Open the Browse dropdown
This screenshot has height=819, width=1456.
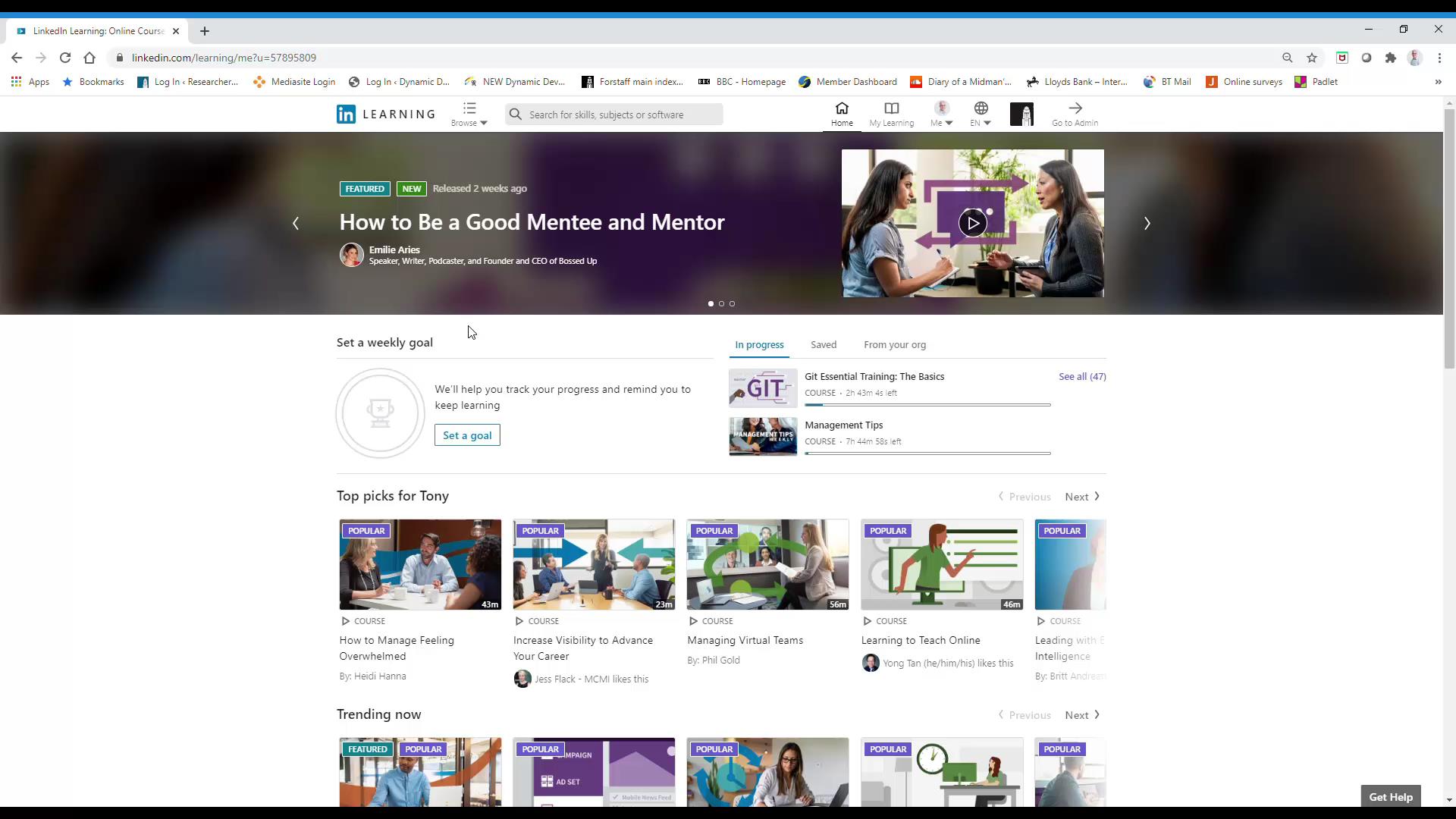(x=469, y=114)
